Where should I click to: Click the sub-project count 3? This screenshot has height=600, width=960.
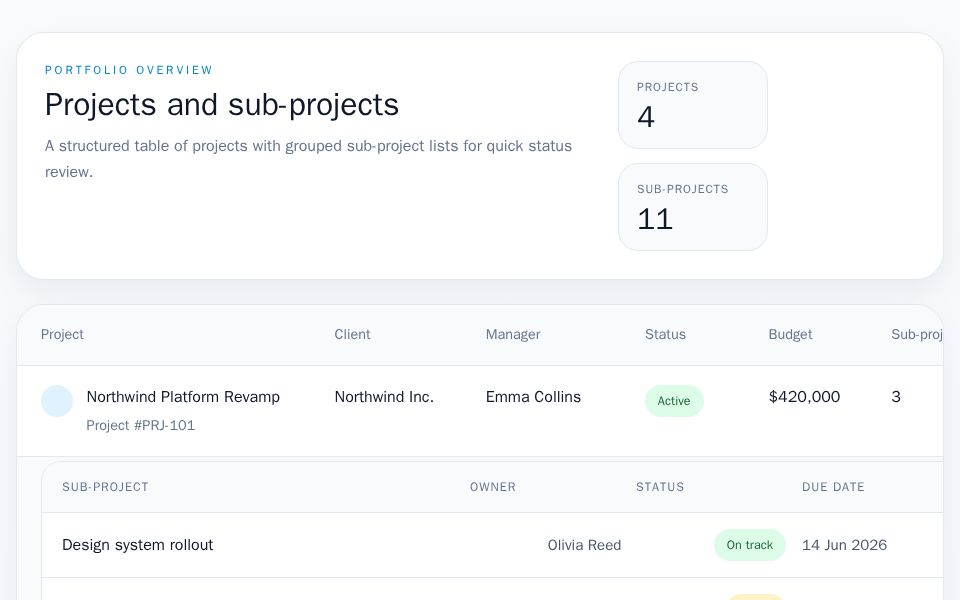[896, 397]
